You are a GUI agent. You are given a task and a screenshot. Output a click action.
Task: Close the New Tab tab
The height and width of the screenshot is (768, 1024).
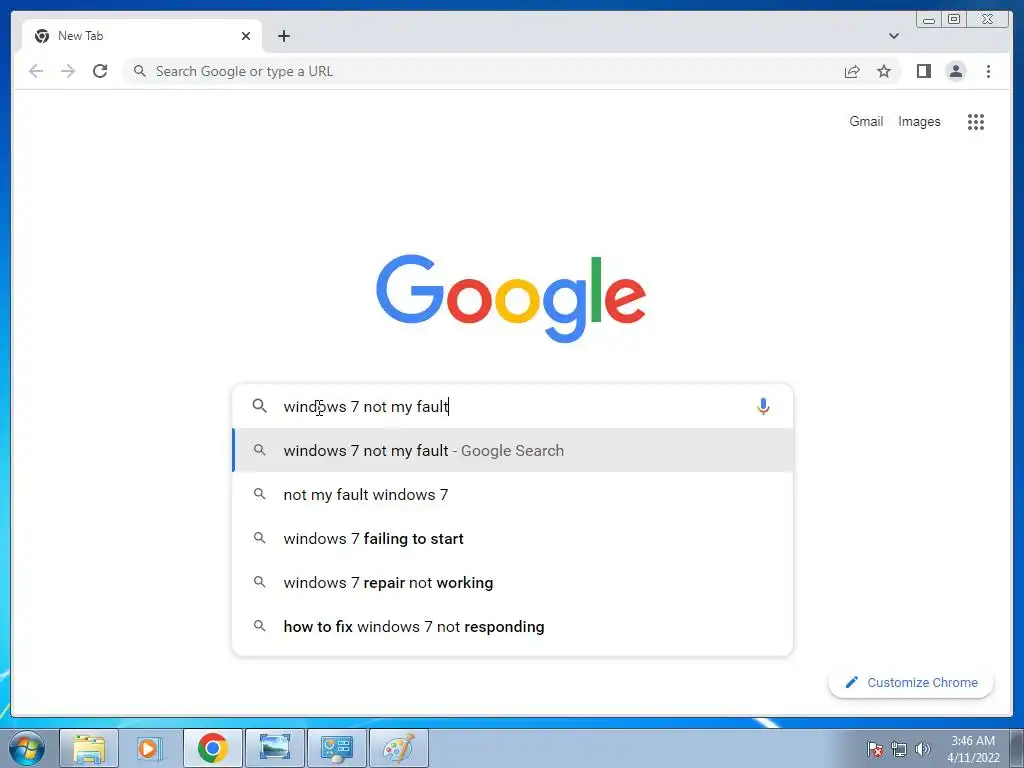coord(246,36)
